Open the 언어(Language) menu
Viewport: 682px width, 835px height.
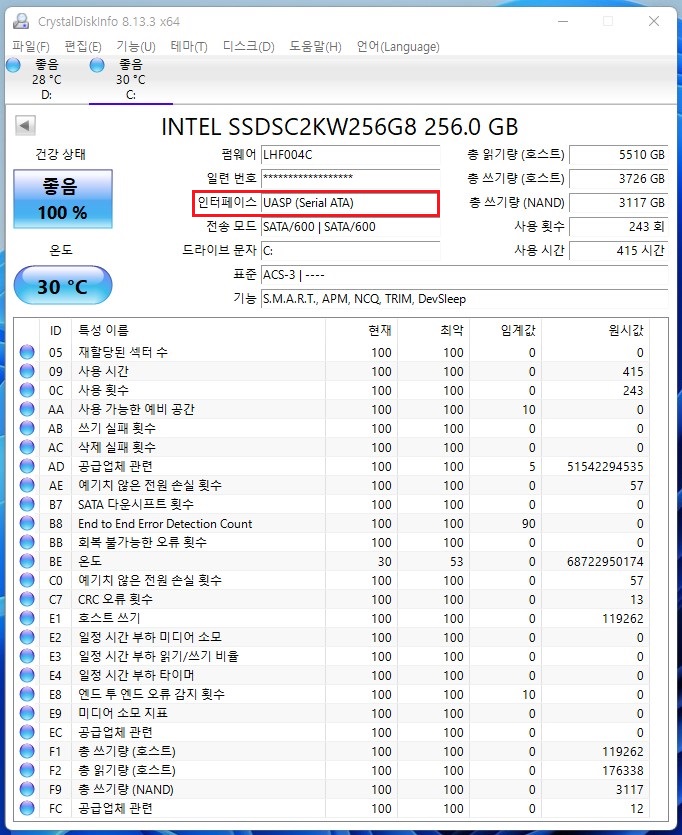(x=398, y=47)
